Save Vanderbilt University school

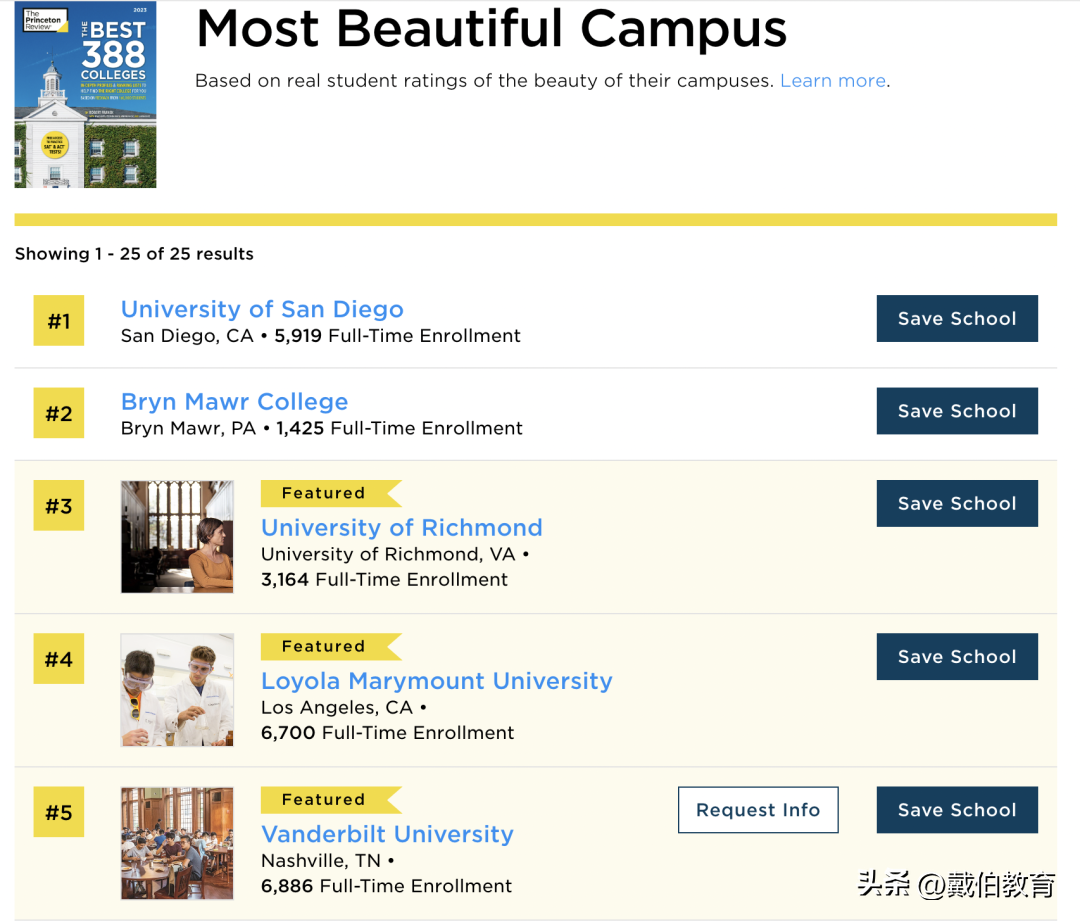pyautogui.click(x=957, y=810)
